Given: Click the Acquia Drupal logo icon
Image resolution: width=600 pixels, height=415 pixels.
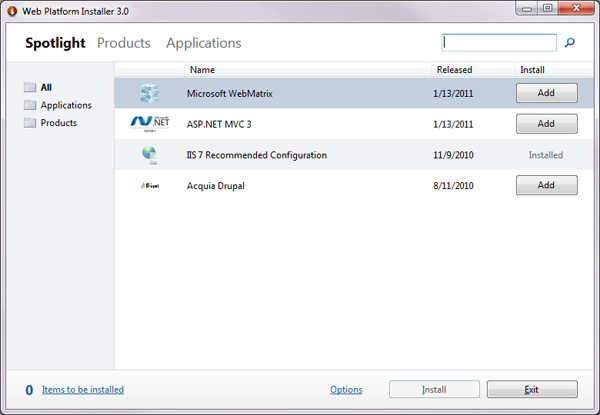Looking at the screenshot, I should tap(150, 186).
